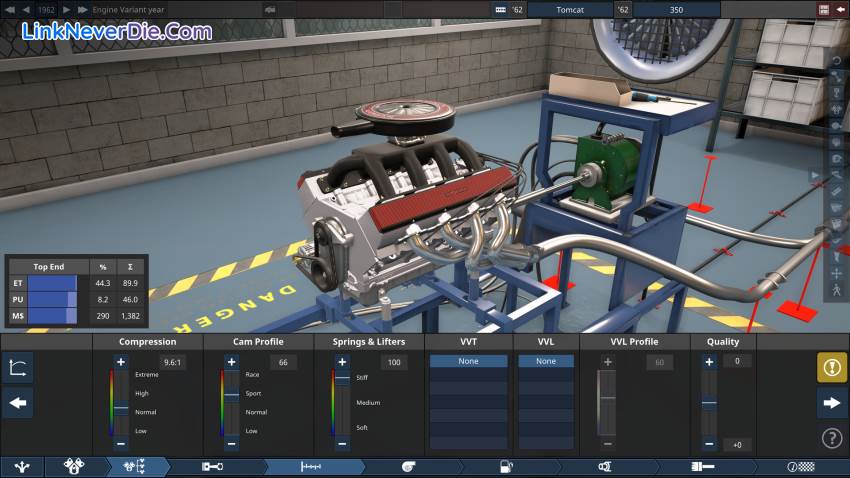Expand right sidebar with the small arrow
The height and width of the screenshot is (478, 850).
point(815,174)
